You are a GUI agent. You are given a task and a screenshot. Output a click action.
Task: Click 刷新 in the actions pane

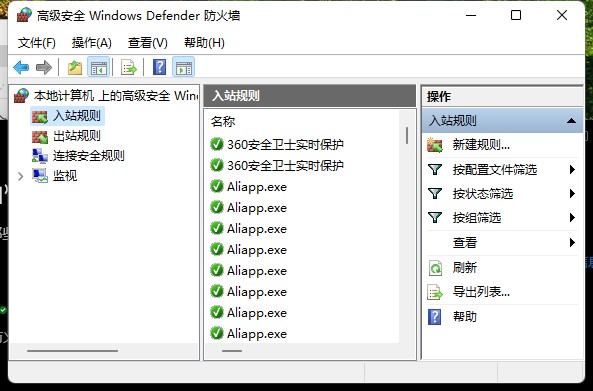pyautogui.click(x=465, y=268)
